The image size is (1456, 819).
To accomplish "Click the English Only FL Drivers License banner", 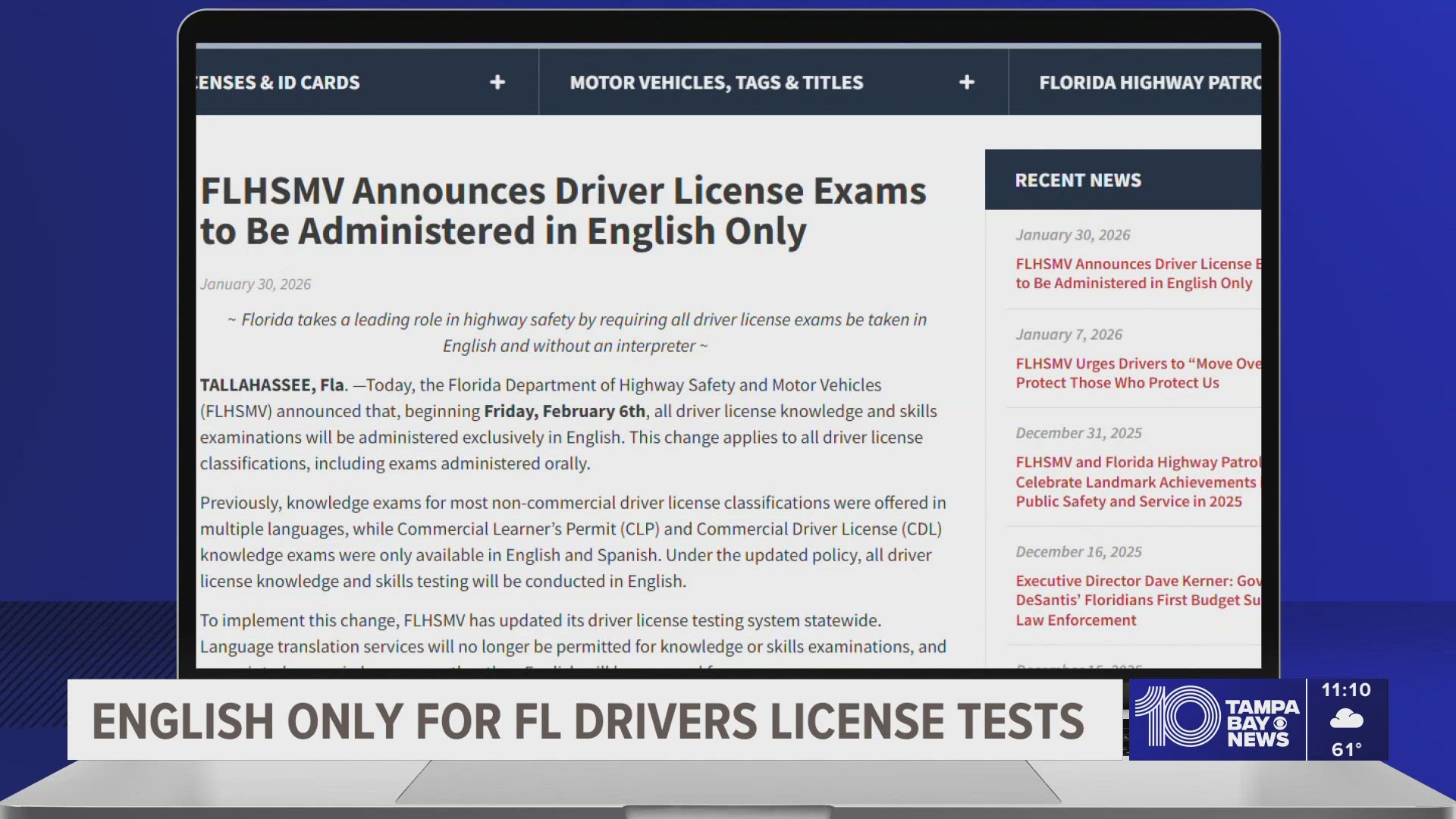I will tap(588, 720).
